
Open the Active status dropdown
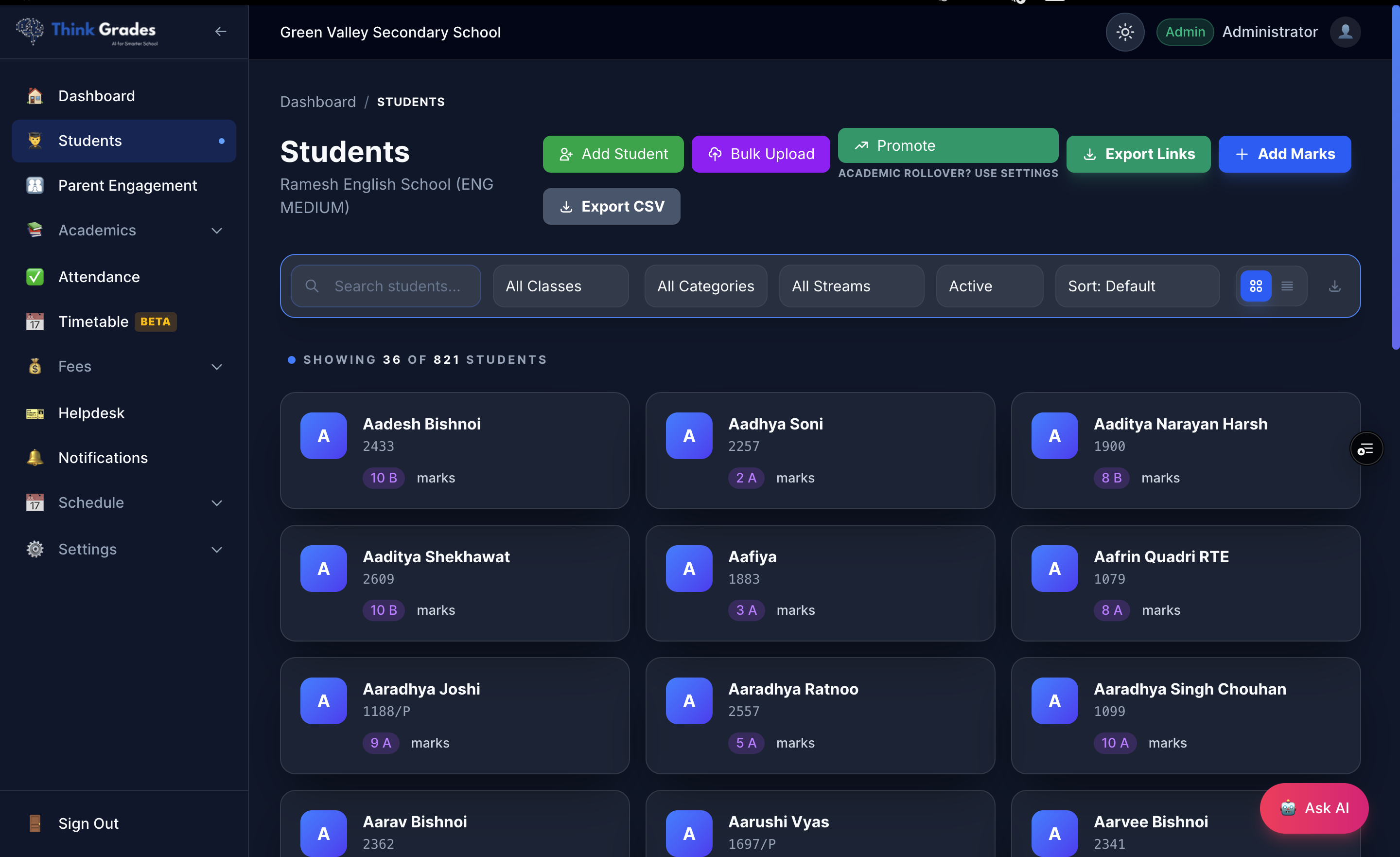[989, 286]
